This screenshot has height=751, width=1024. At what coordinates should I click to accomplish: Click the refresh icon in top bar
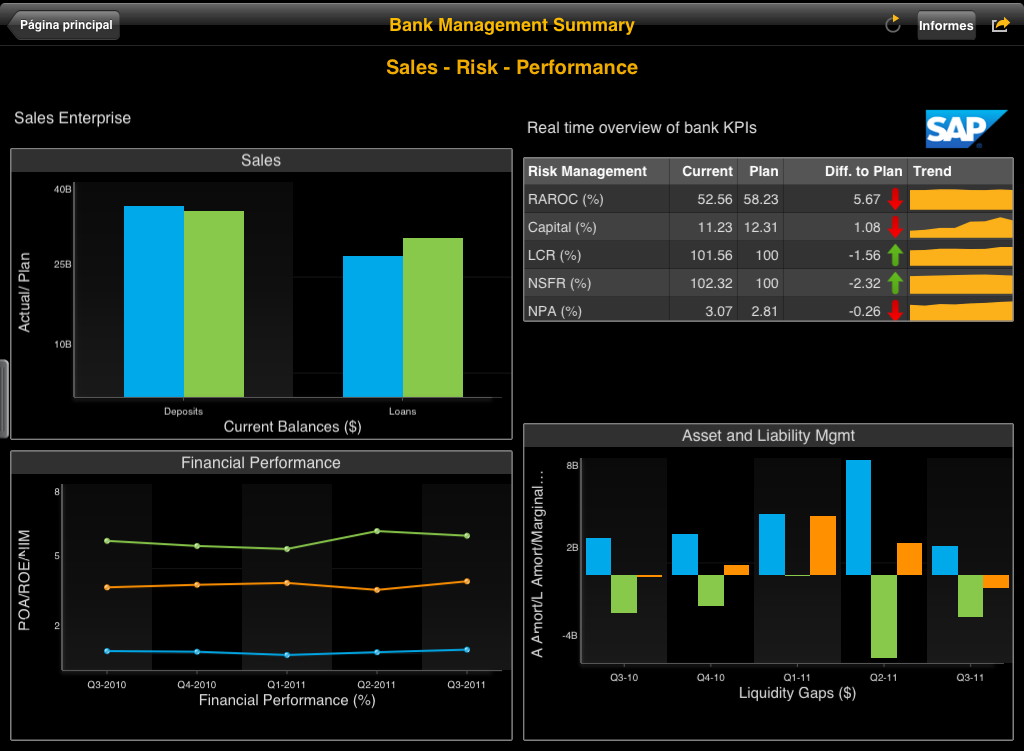pyautogui.click(x=893, y=25)
